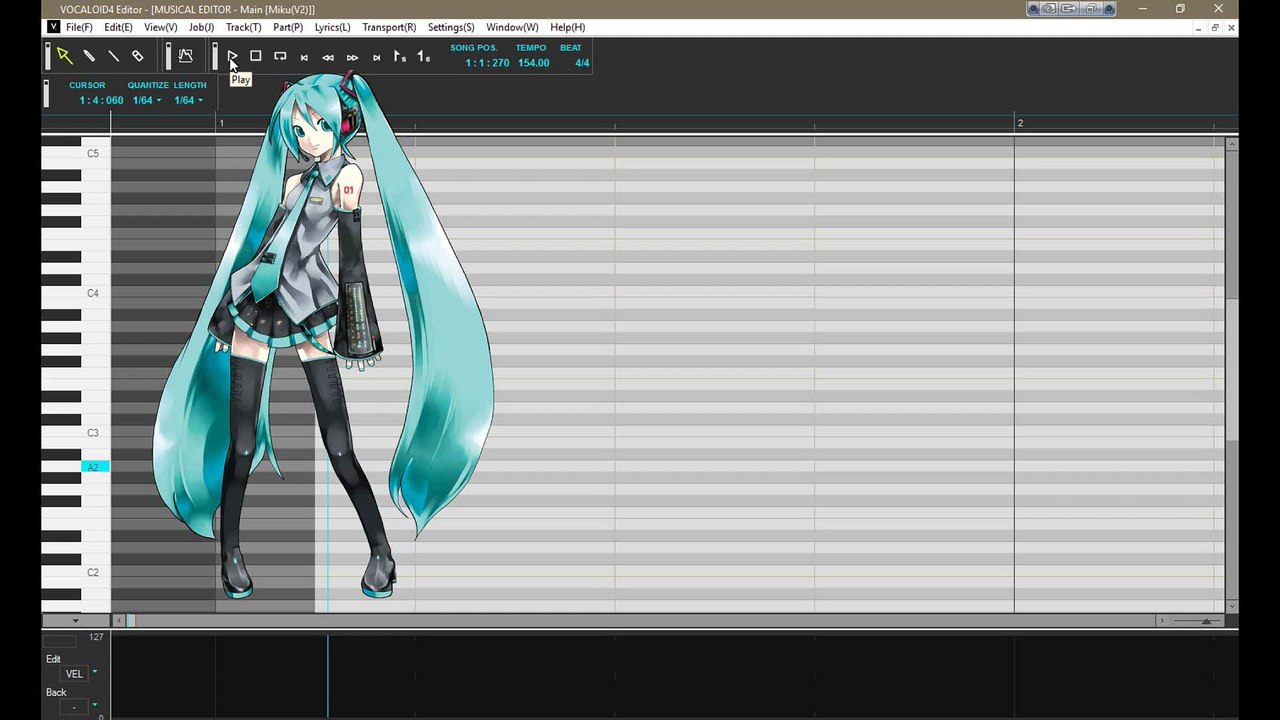The image size is (1280, 720).
Task: Open the Edit(E) menu
Action: pos(118,27)
